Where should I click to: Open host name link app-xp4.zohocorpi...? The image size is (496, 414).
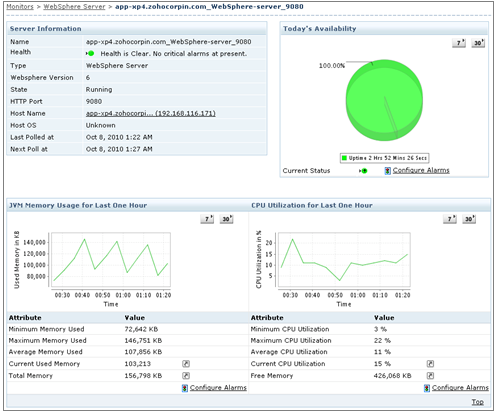[151, 113]
